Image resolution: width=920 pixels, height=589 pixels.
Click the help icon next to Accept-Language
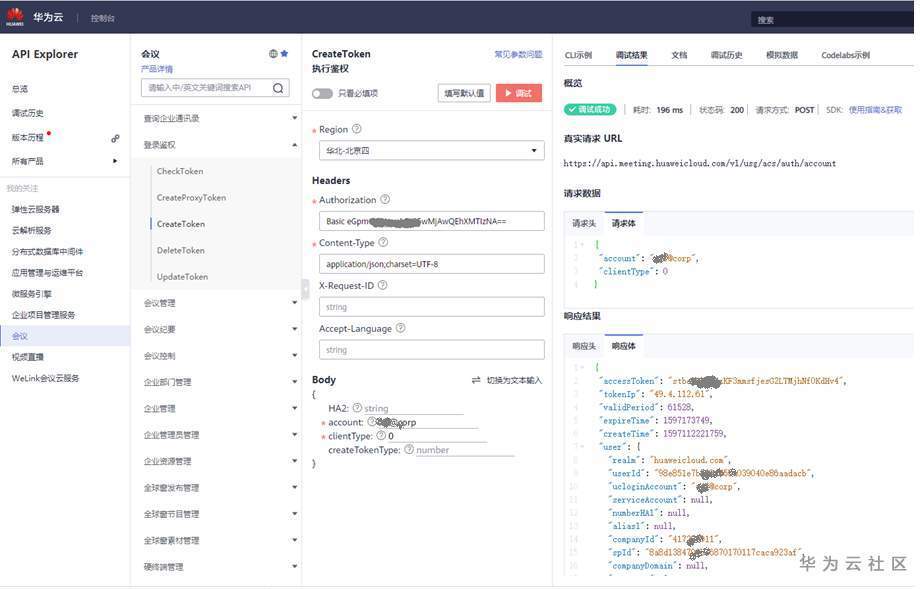pos(400,327)
